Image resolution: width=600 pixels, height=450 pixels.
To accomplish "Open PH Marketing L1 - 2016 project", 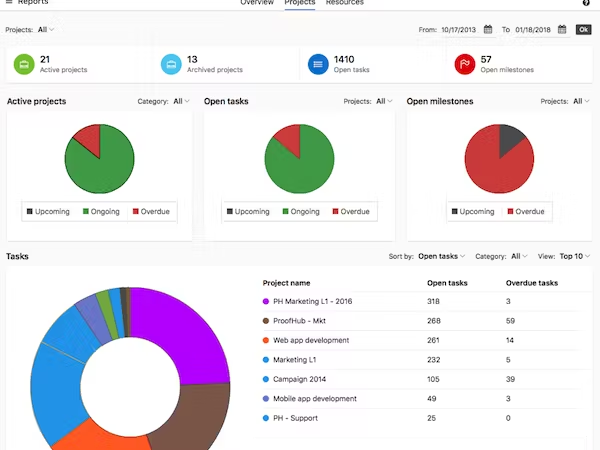I will [x=312, y=301].
